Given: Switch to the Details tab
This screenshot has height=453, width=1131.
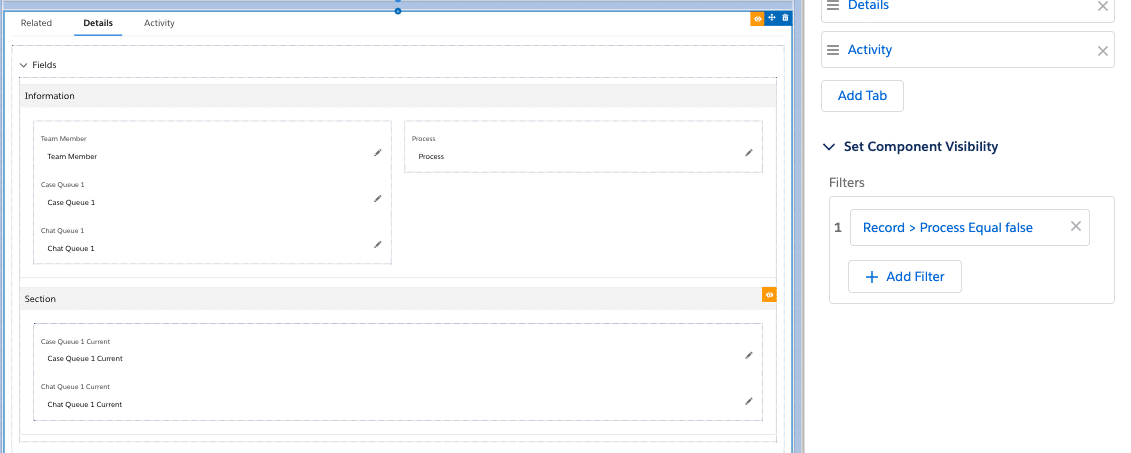Looking at the screenshot, I should 98,23.
